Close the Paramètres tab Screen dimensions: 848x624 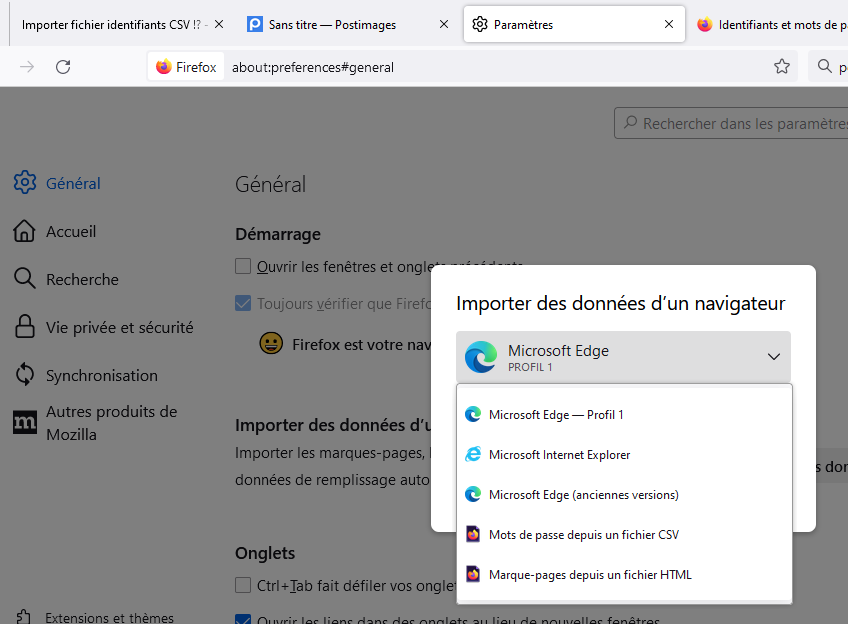pos(669,24)
